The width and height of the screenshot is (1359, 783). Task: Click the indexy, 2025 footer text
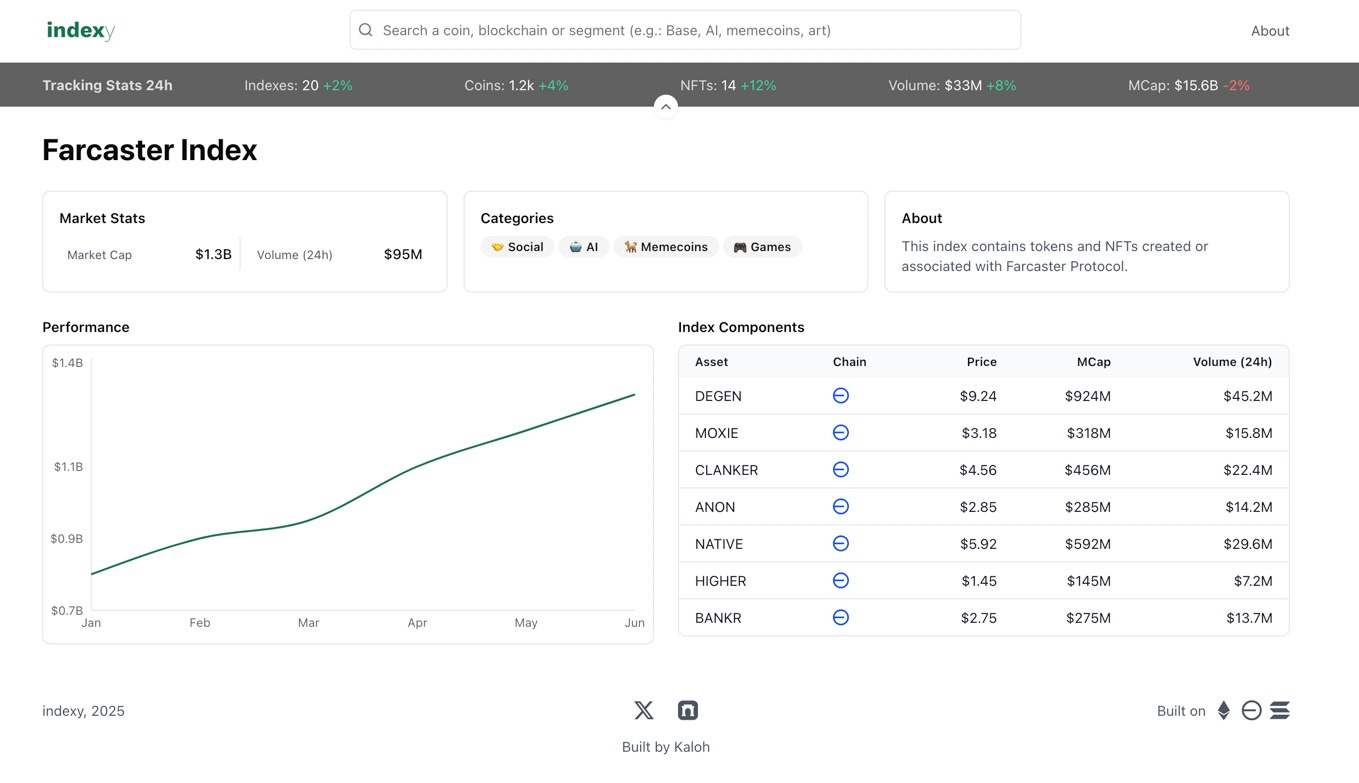point(83,711)
